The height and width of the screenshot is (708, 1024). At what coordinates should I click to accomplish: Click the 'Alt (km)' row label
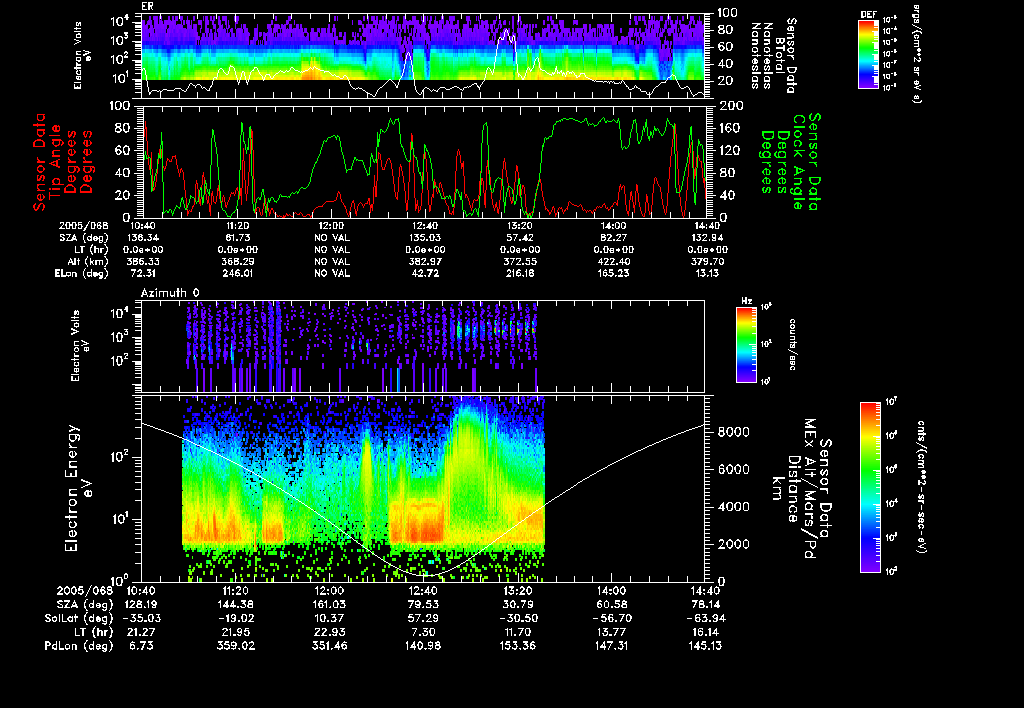point(85,262)
